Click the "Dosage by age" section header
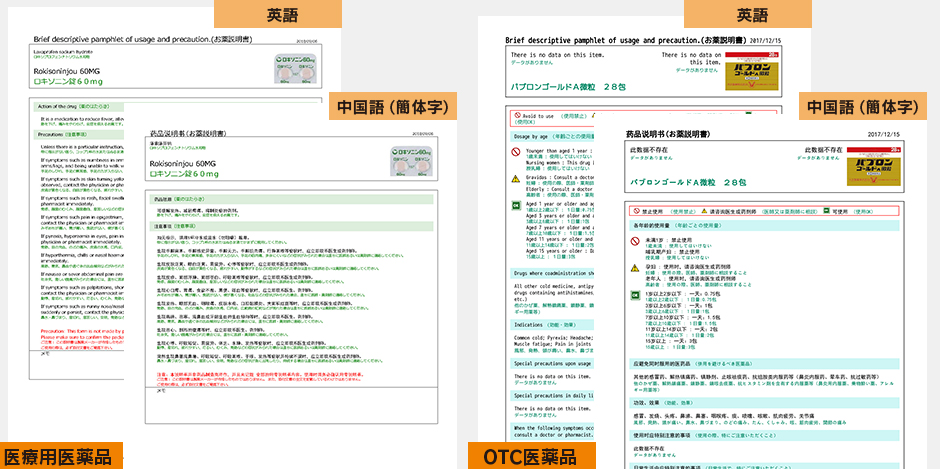This screenshot has width=940, height=469. [x=552, y=136]
